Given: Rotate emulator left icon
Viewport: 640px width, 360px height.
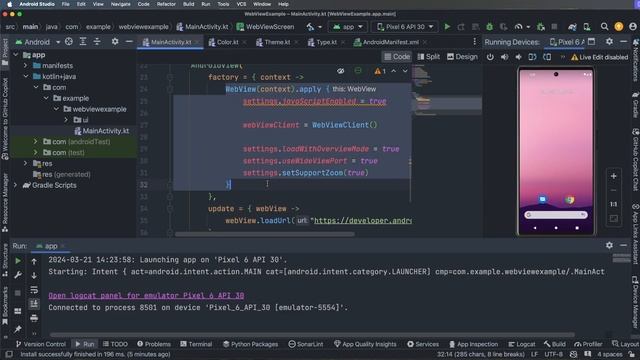Looking at the screenshot, I should [x=532, y=57].
